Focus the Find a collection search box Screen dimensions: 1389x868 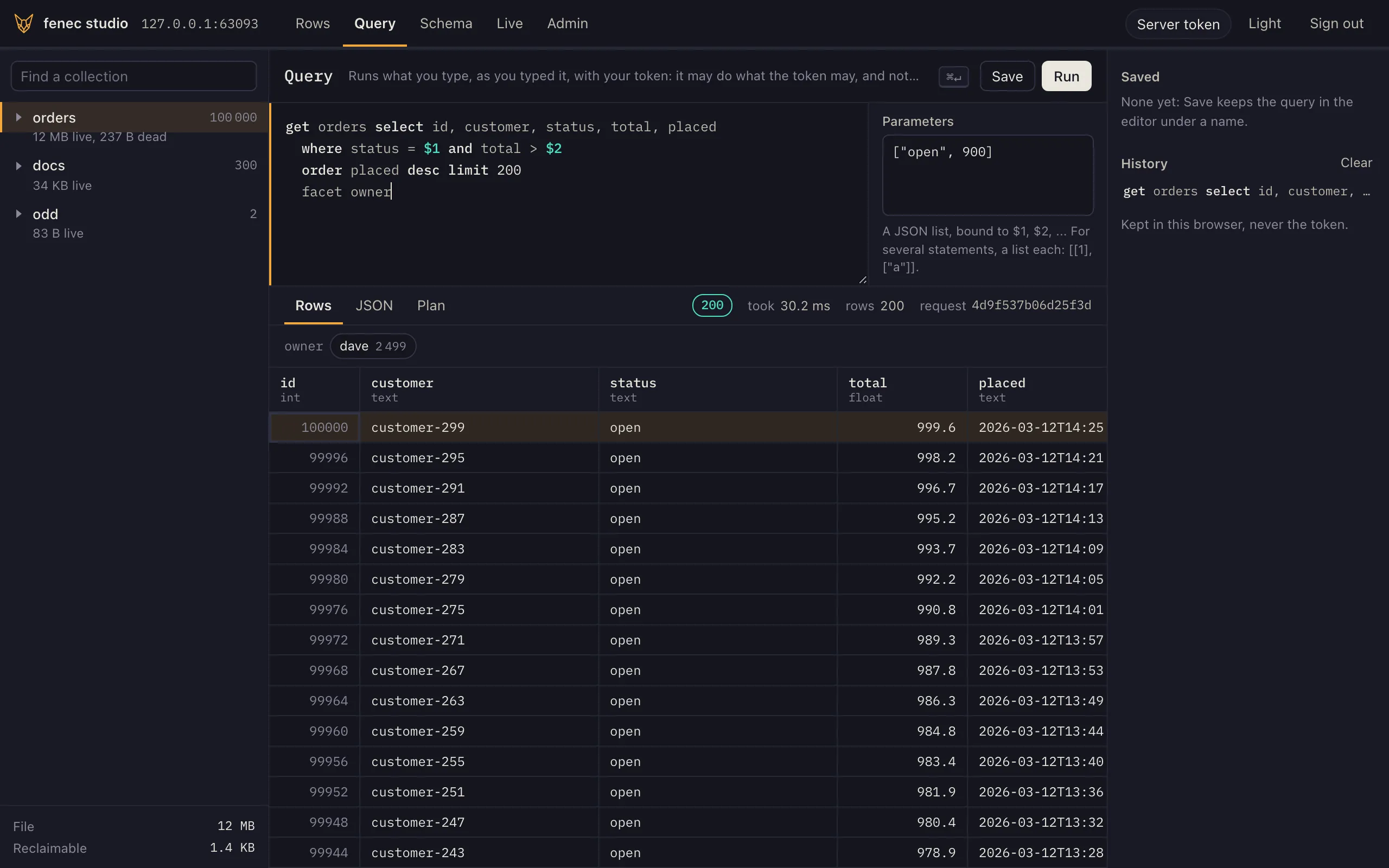[x=133, y=76]
